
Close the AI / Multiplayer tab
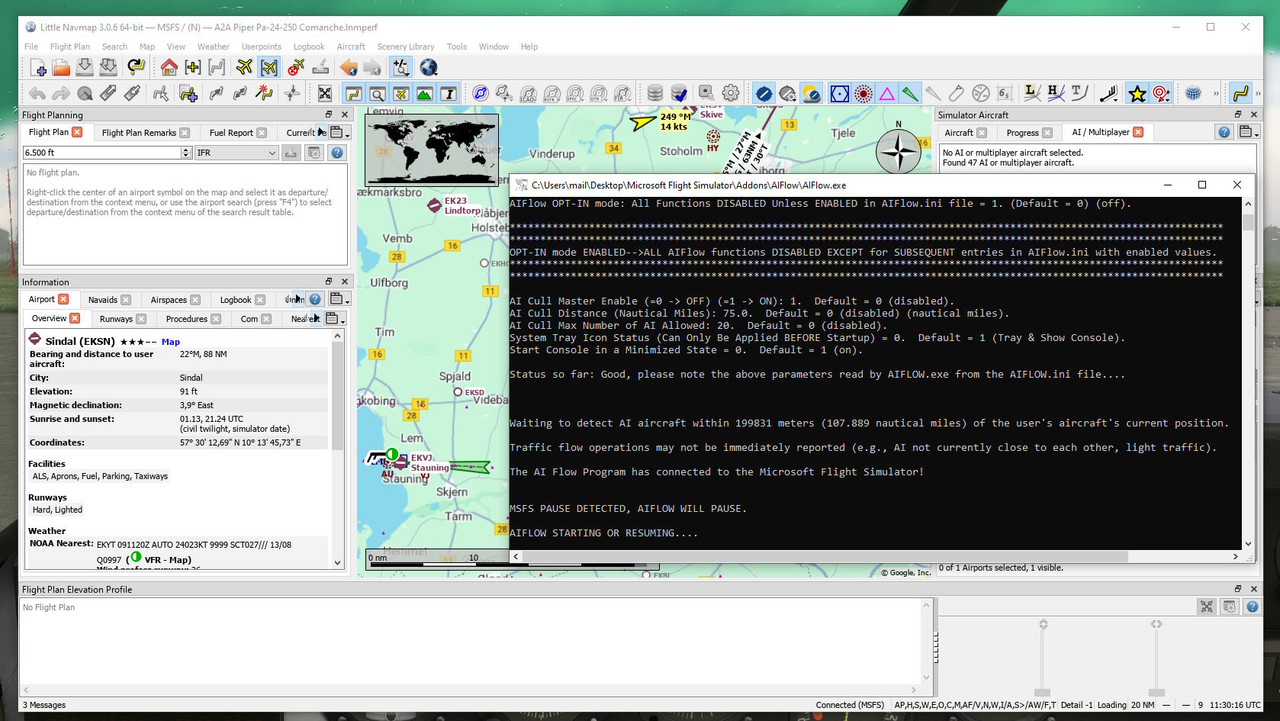click(1138, 132)
